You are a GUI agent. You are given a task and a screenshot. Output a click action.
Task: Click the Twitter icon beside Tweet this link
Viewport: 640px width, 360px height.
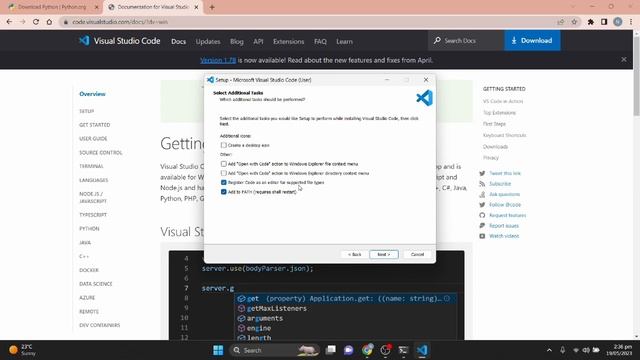(482, 173)
